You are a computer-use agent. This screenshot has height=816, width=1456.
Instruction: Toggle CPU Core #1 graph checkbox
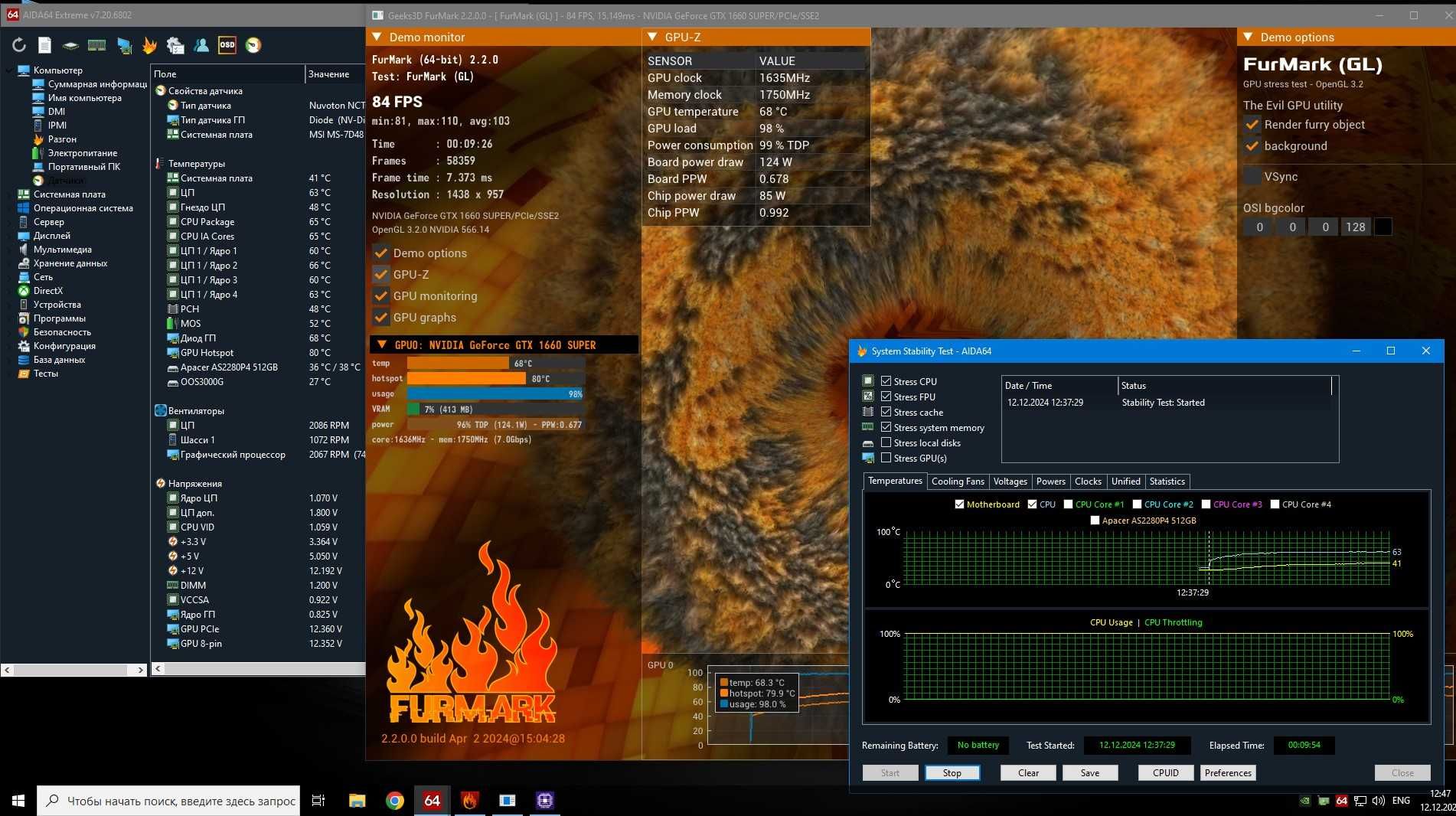coord(1068,504)
